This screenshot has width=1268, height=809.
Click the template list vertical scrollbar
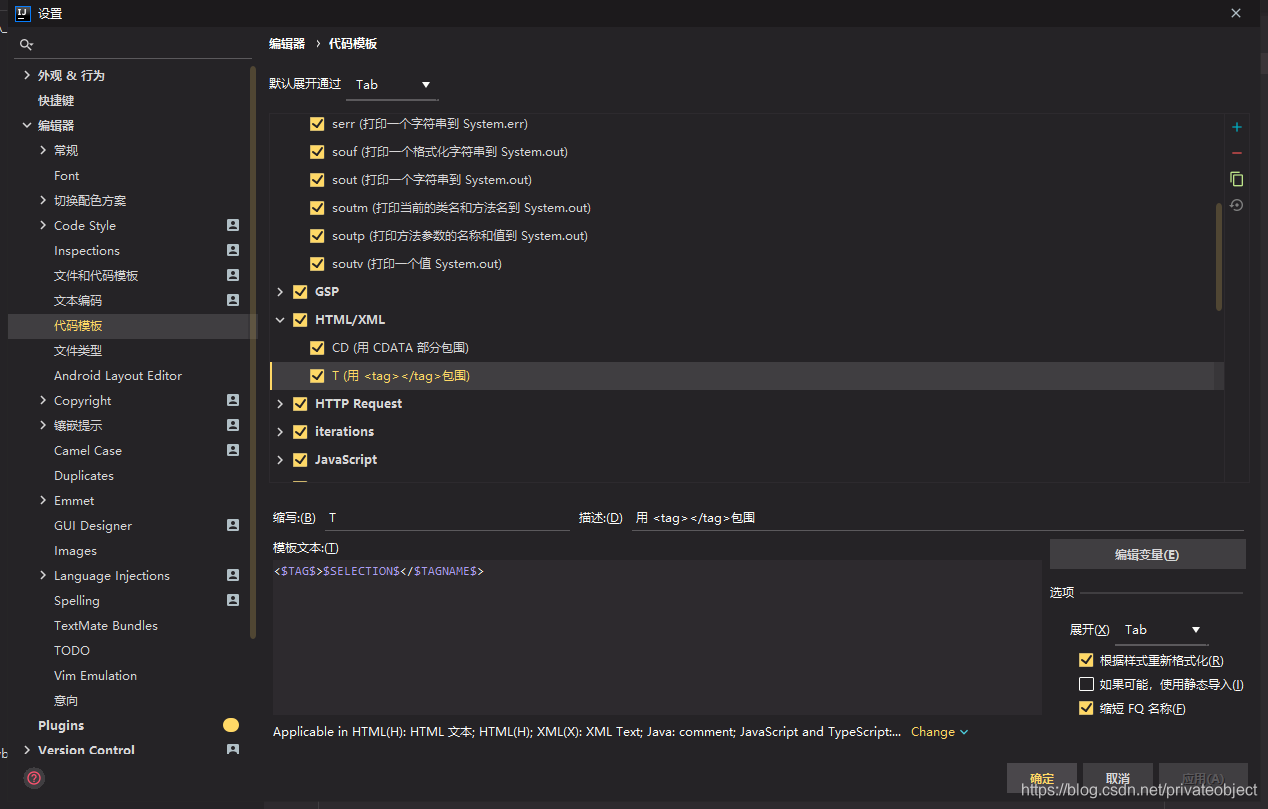tap(1218, 256)
